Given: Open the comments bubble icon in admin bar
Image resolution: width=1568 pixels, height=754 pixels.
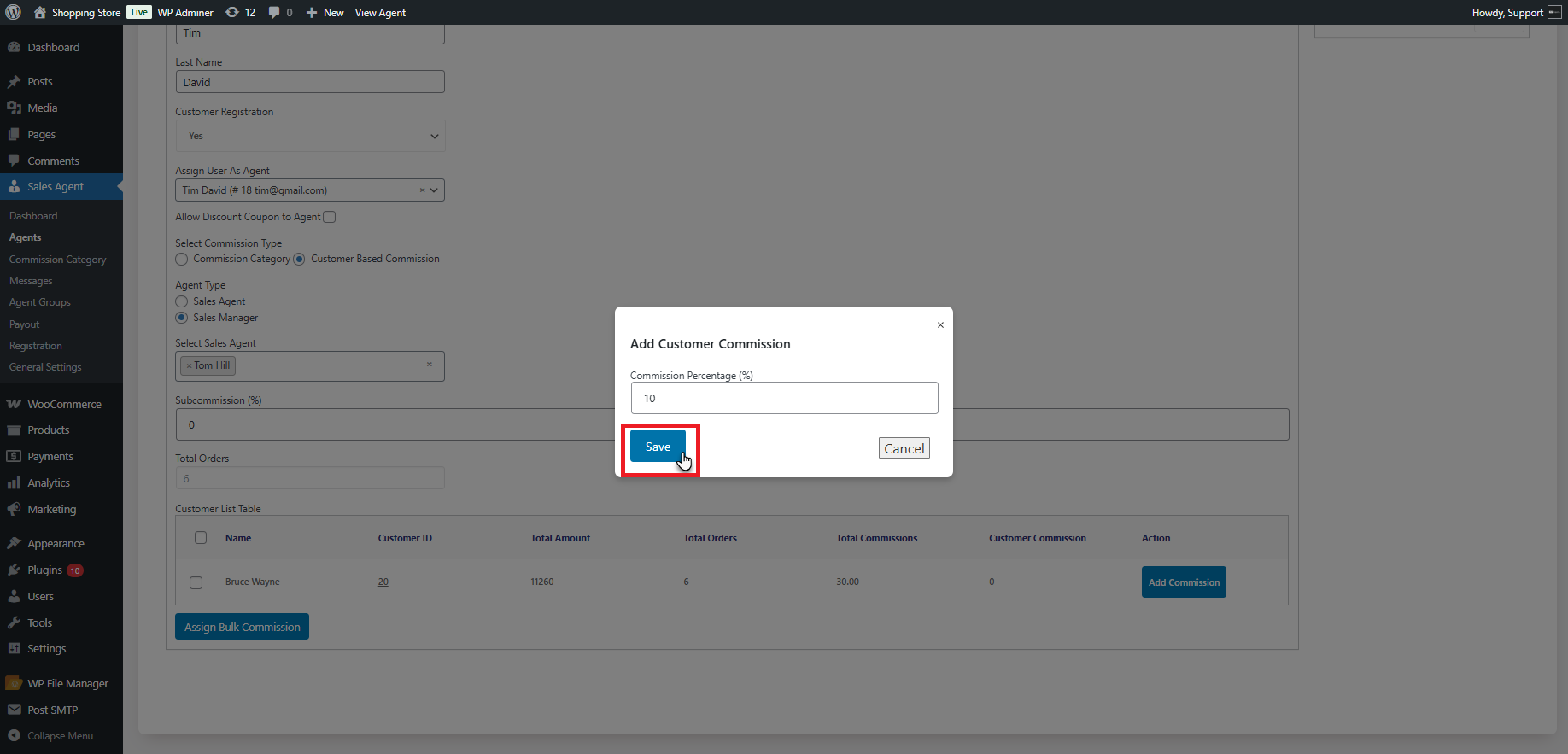Looking at the screenshot, I should coord(274,12).
